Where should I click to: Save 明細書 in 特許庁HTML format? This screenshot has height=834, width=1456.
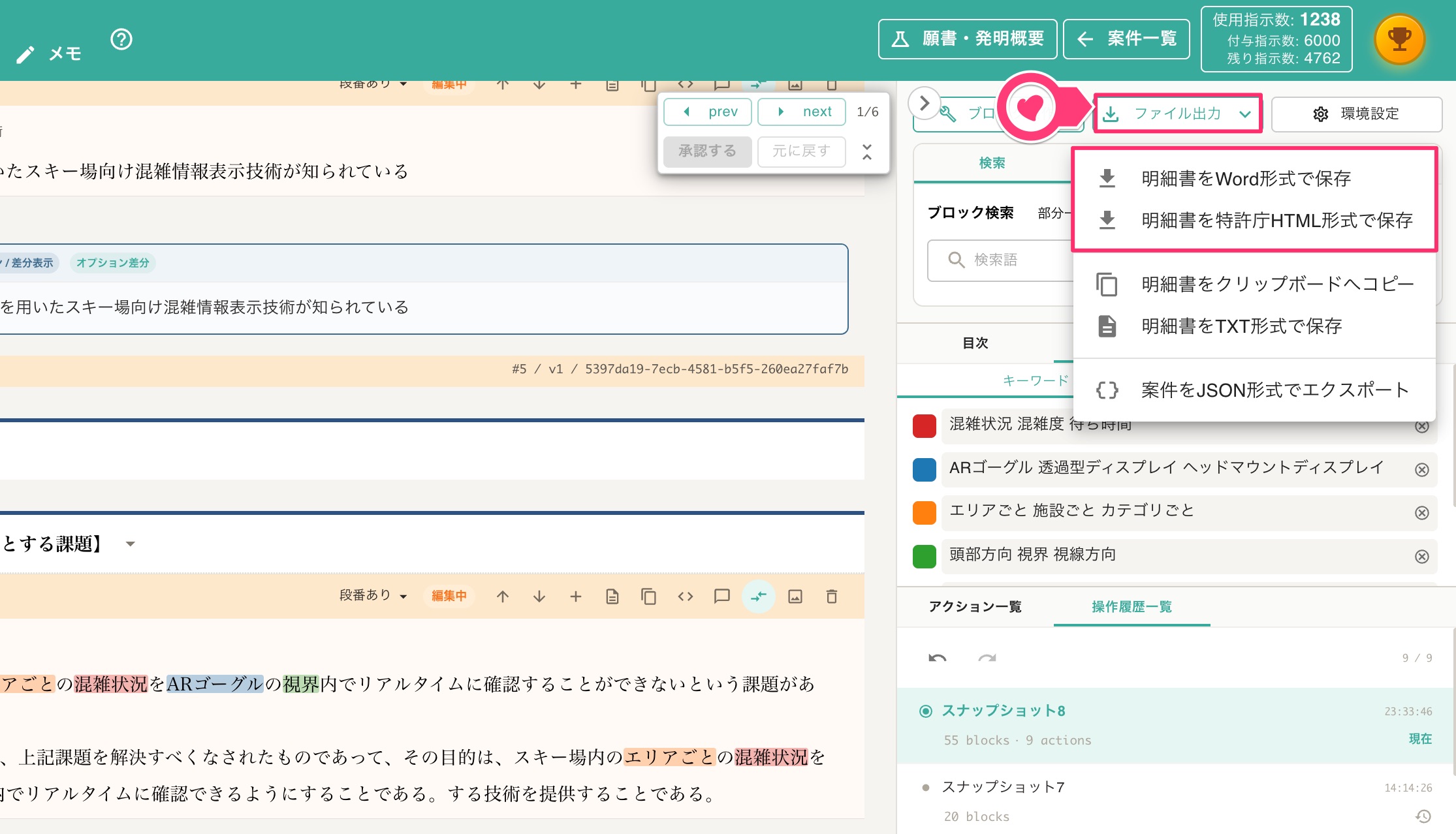click(x=1254, y=220)
